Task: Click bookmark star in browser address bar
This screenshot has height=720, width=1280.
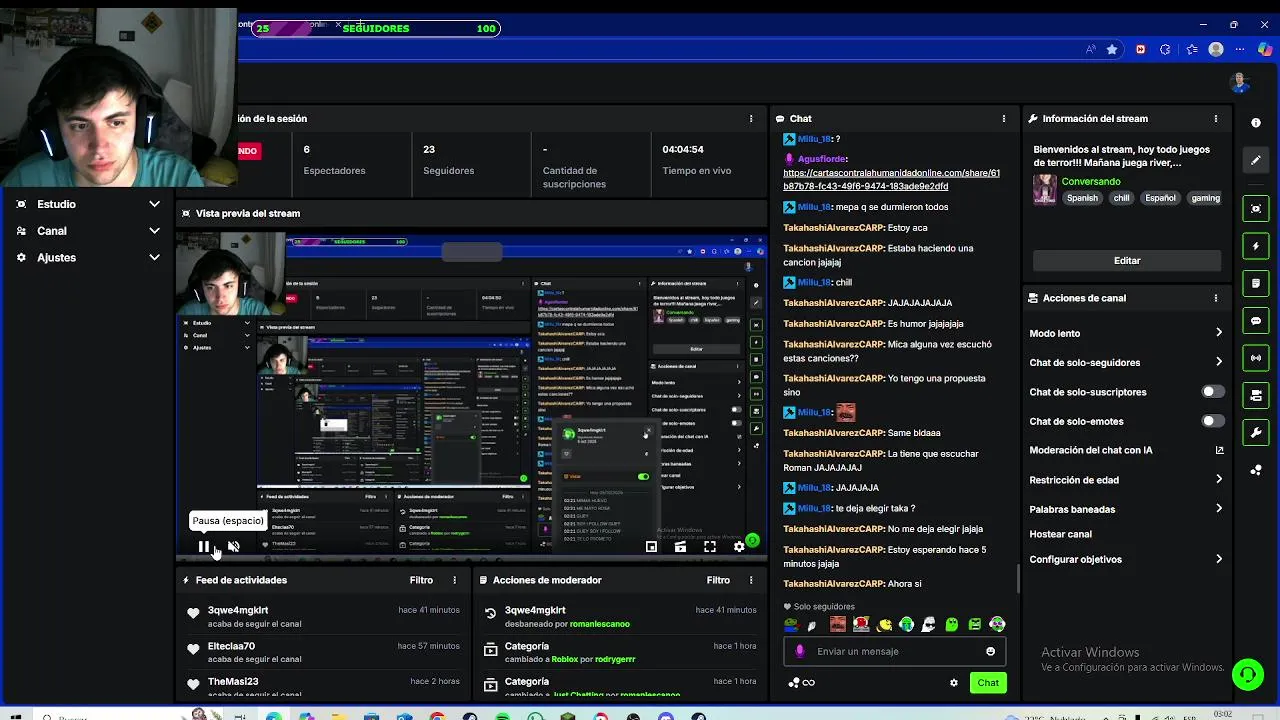Action: click(1112, 49)
